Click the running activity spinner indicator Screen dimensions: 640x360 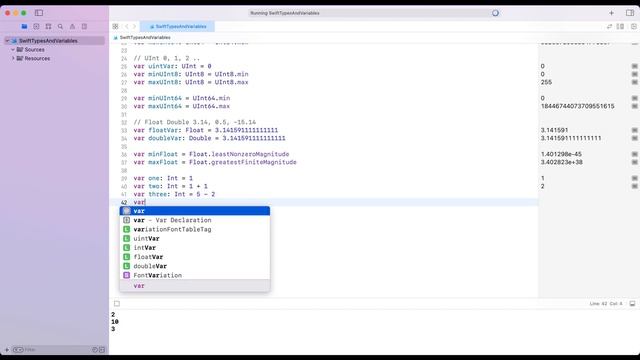pos(495,13)
